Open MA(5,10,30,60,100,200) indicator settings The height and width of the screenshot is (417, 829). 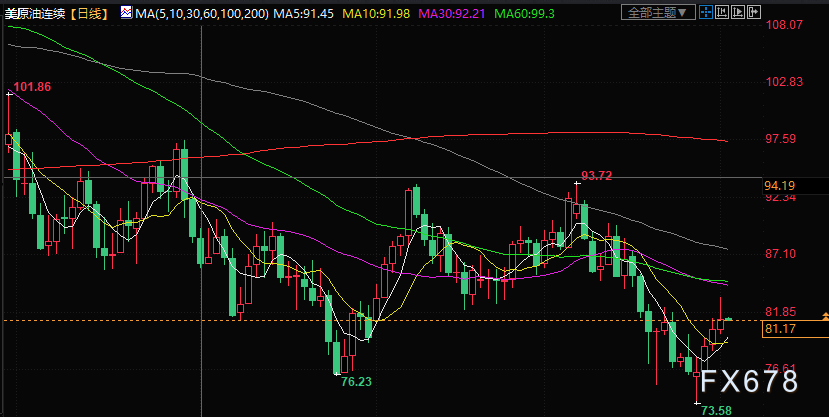point(201,13)
